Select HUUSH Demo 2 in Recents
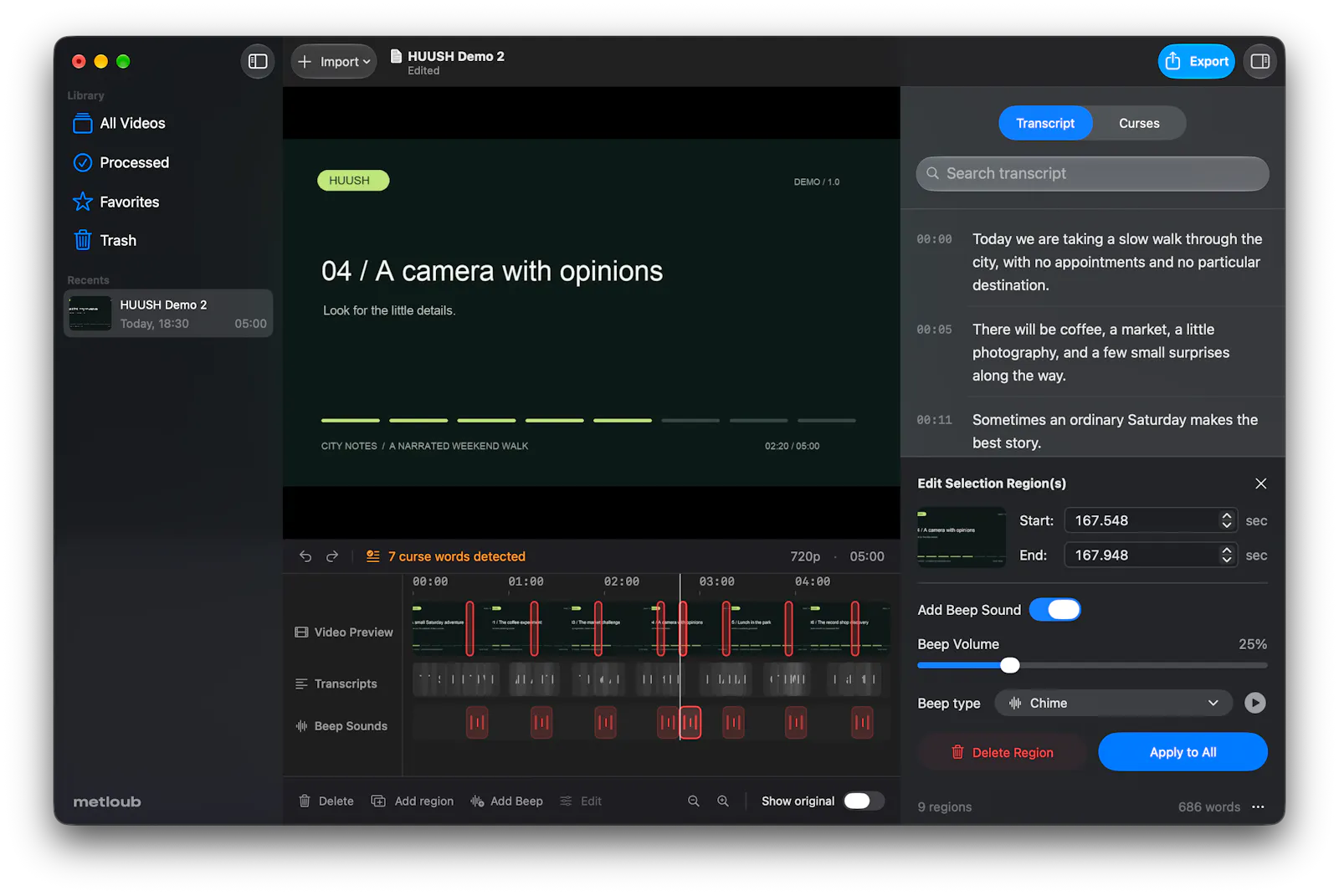 coord(168,314)
